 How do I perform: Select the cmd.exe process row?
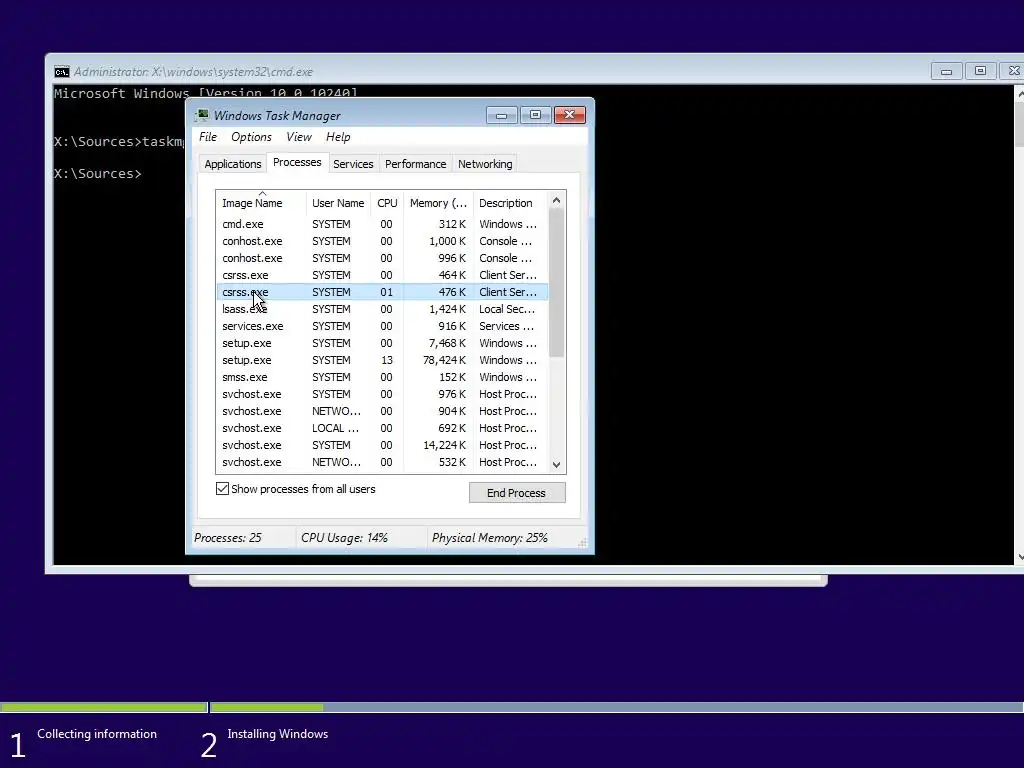pos(382,224)
